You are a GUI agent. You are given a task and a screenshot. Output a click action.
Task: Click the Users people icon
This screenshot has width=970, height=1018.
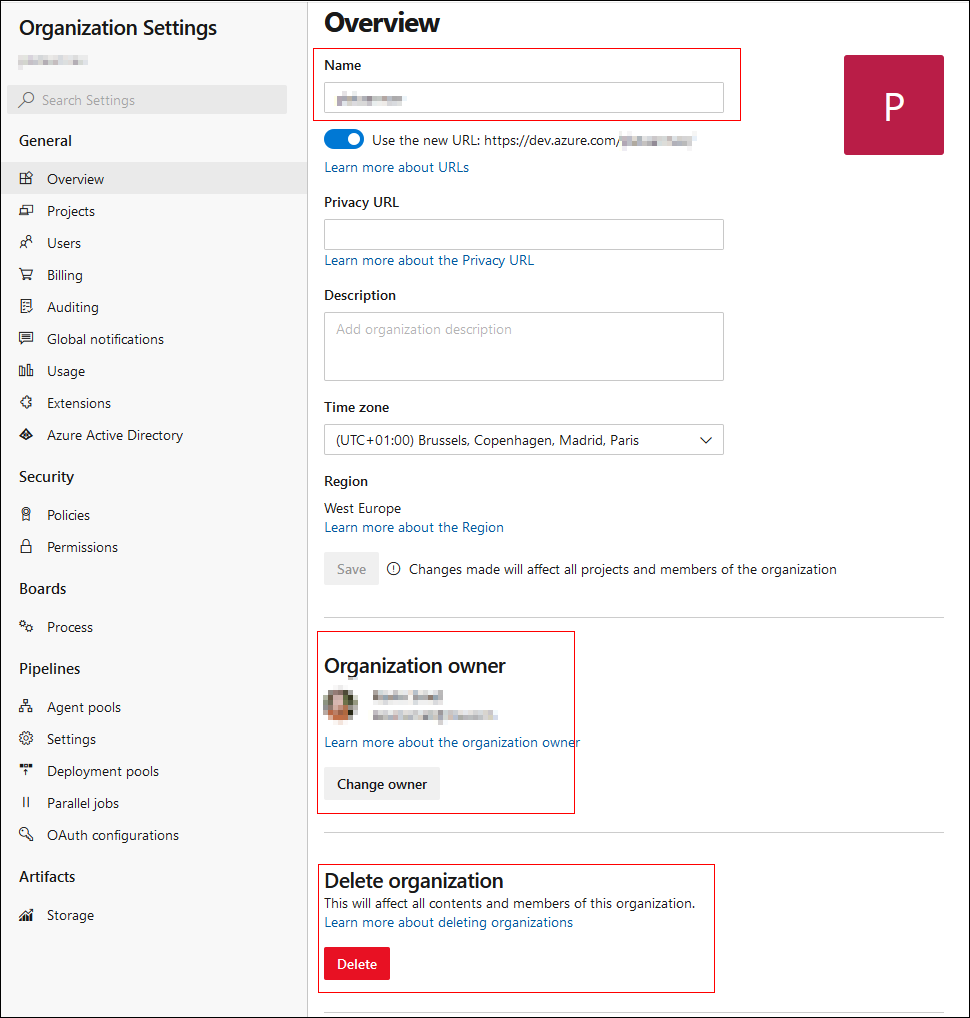click(26, 243)
